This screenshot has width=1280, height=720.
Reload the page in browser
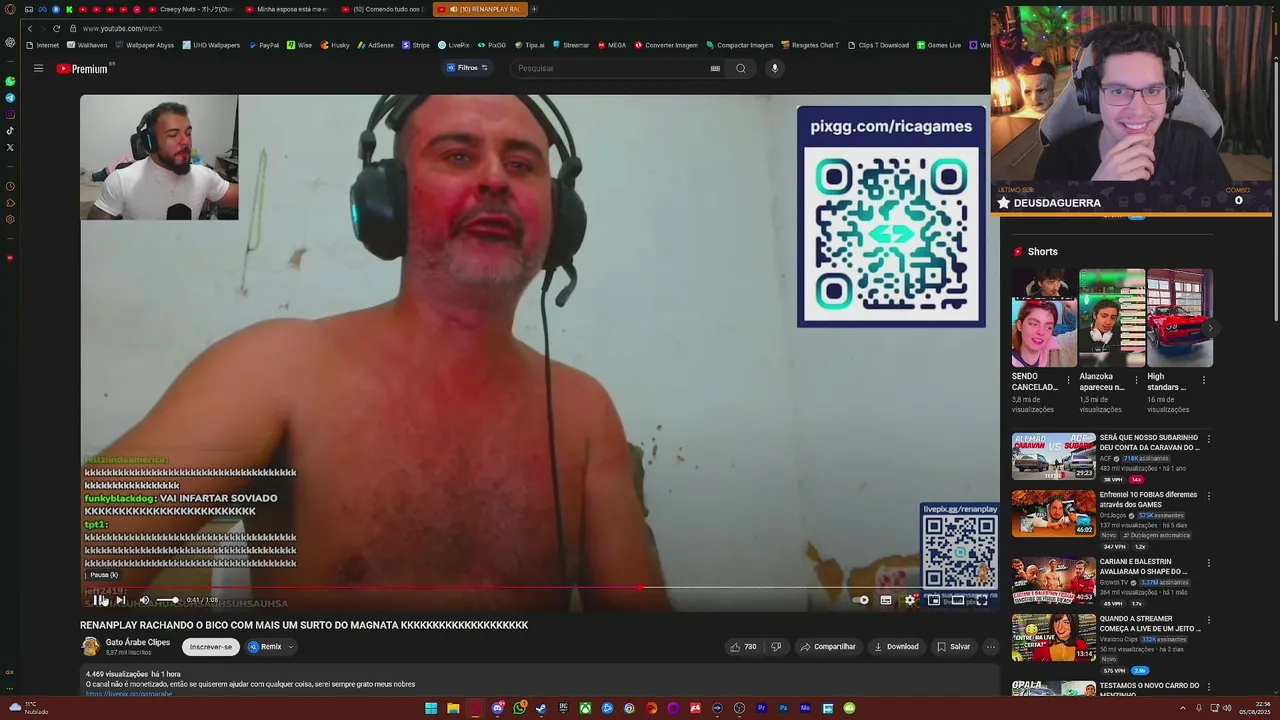[56, 28]
